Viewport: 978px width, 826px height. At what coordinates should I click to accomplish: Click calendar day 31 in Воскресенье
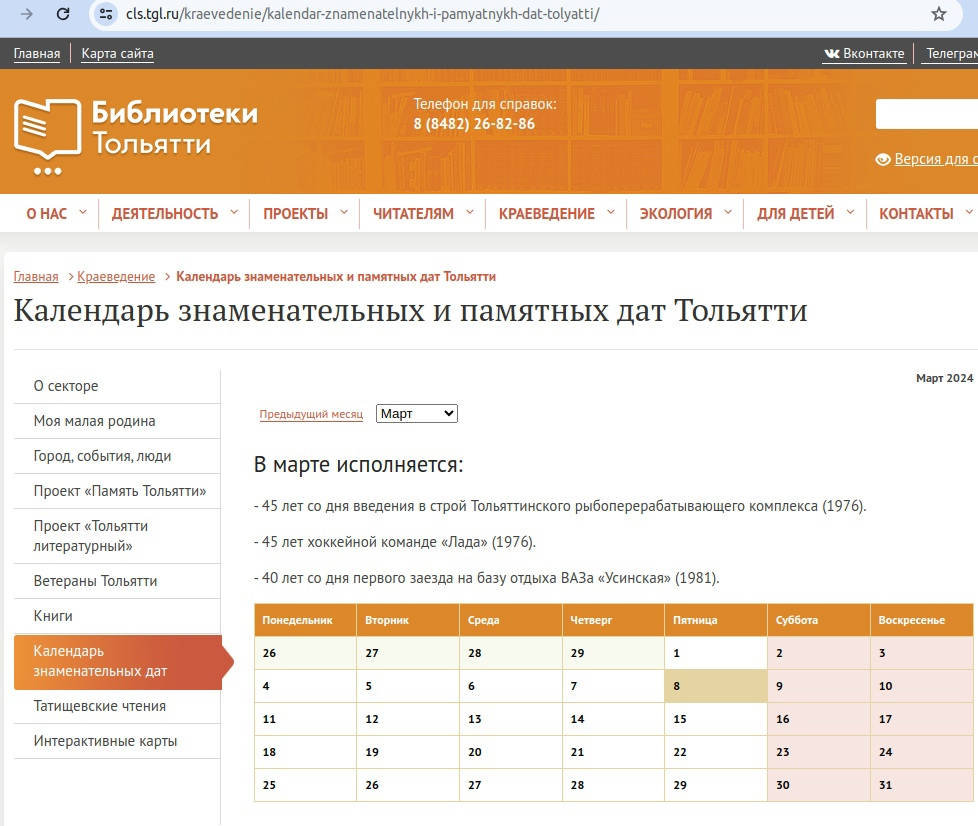click(x=921, y=785)
